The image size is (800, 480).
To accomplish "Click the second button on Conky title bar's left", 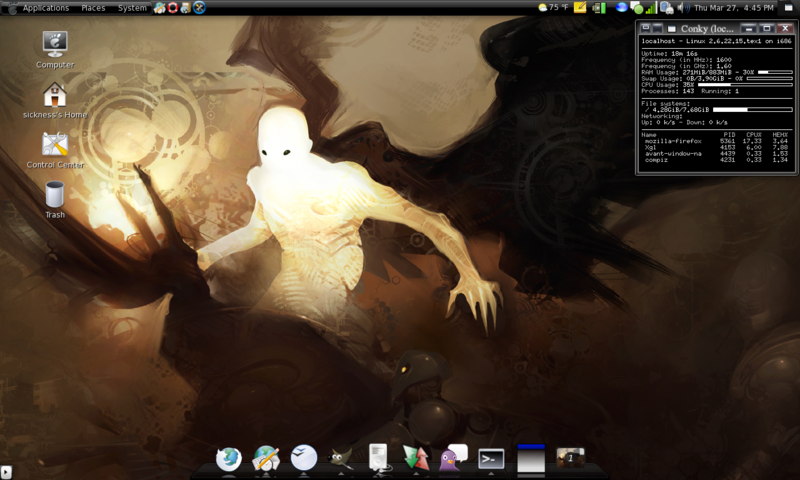I will 657,28.
